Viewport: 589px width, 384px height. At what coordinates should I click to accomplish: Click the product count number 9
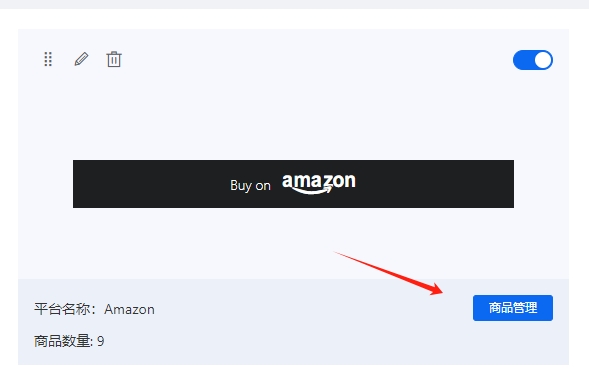pyautogui.click(x=101, y=341)
